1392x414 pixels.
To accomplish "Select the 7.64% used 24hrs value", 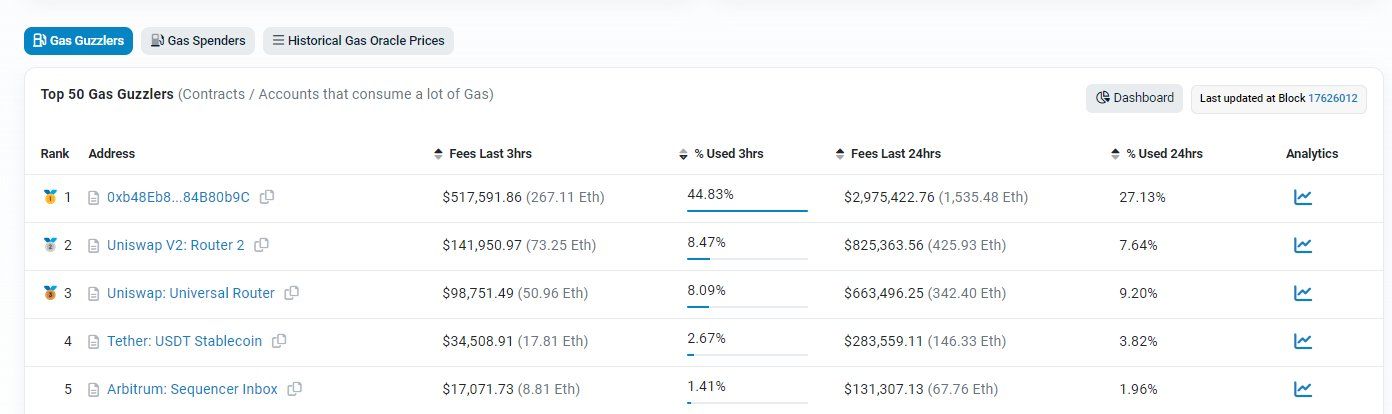I will coord(1139,245).
